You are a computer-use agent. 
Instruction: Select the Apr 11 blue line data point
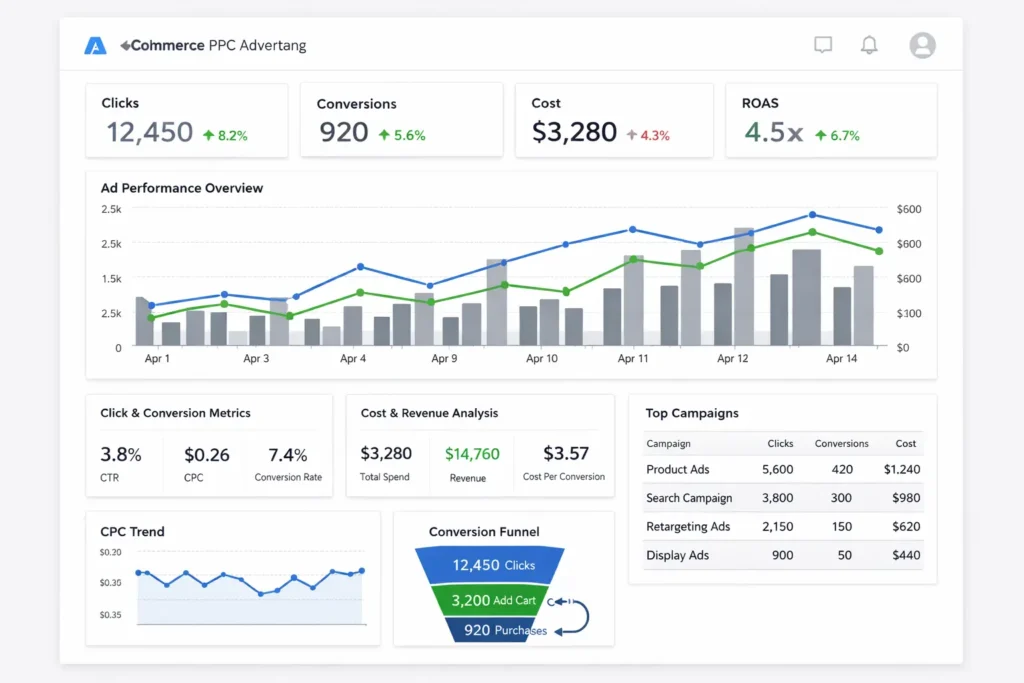[x=632, y=229]
